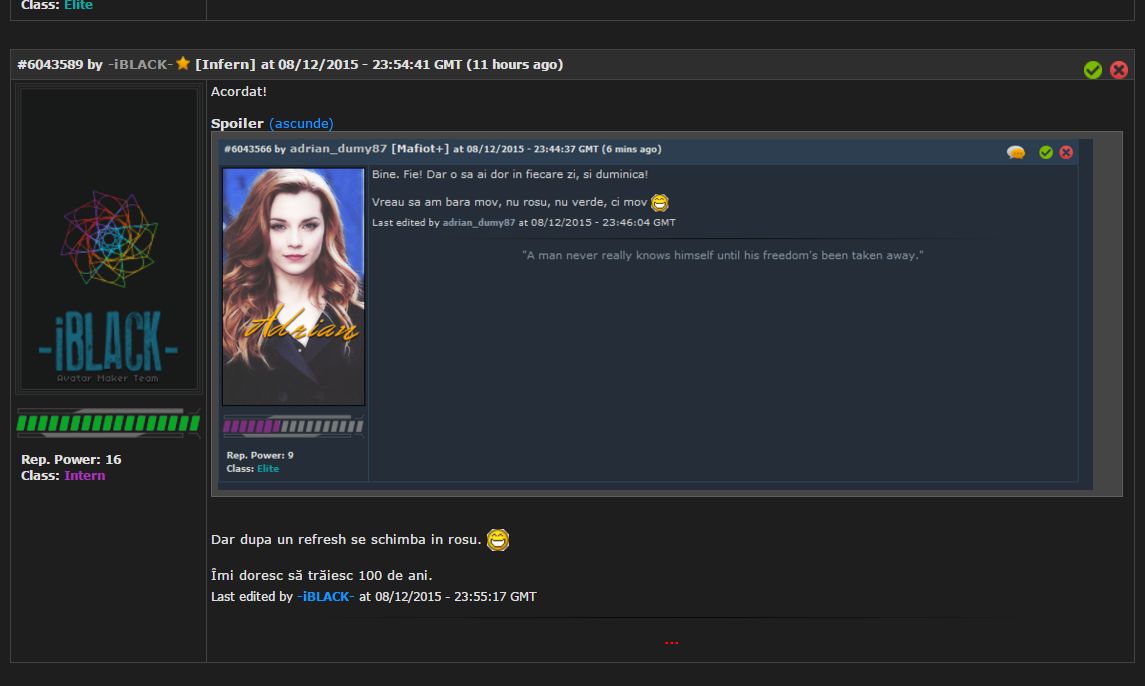Click '[Mafiot+]' tag in quoted header
The image size is (1145, 686).
pos(420,149)
